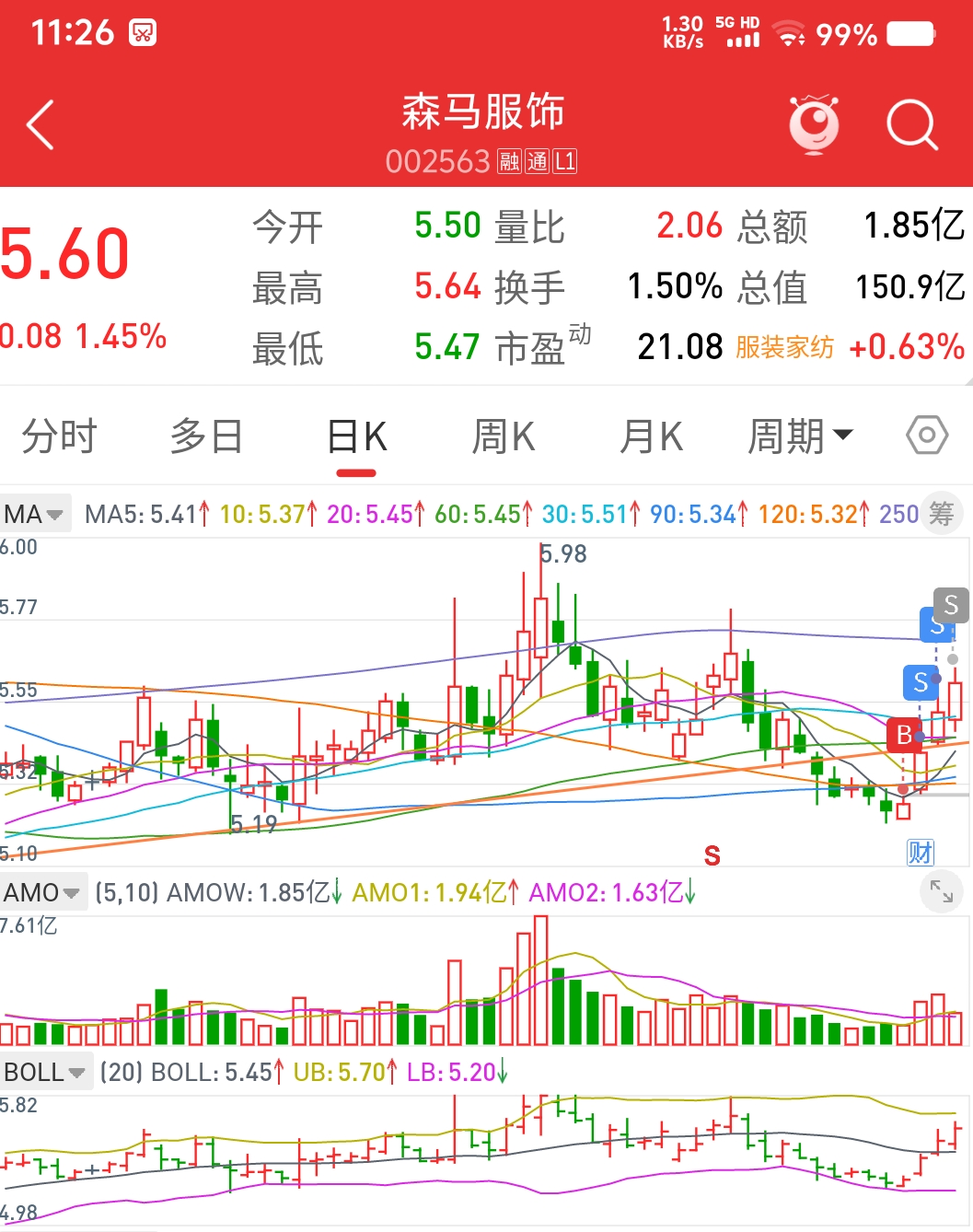Image resolution: width=973 pixels, height=1232 pixels.
Task: Tap the 总值 market cap 150.9亿
Action: [x=910, y=286]
